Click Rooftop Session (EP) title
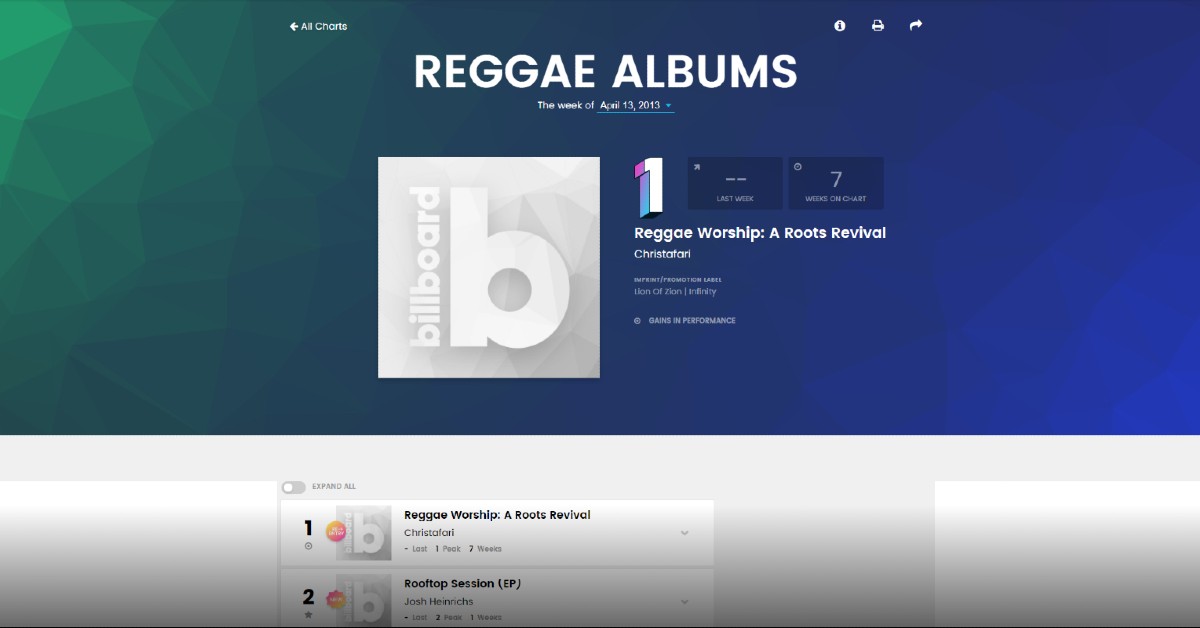Image resolution: width=1200 pixels, height=628 pixels. coord(463,583)
